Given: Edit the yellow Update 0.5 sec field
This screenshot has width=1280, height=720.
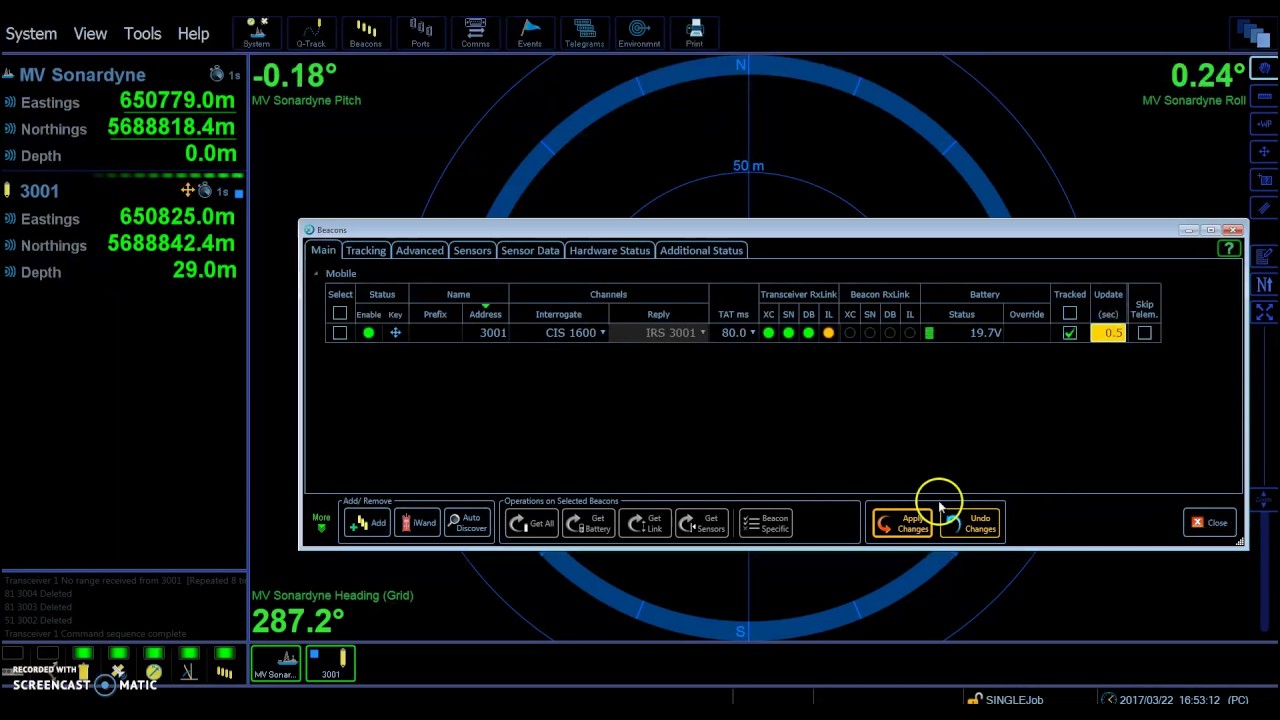Looking at the screenshot, I should tap(1107, 333).
